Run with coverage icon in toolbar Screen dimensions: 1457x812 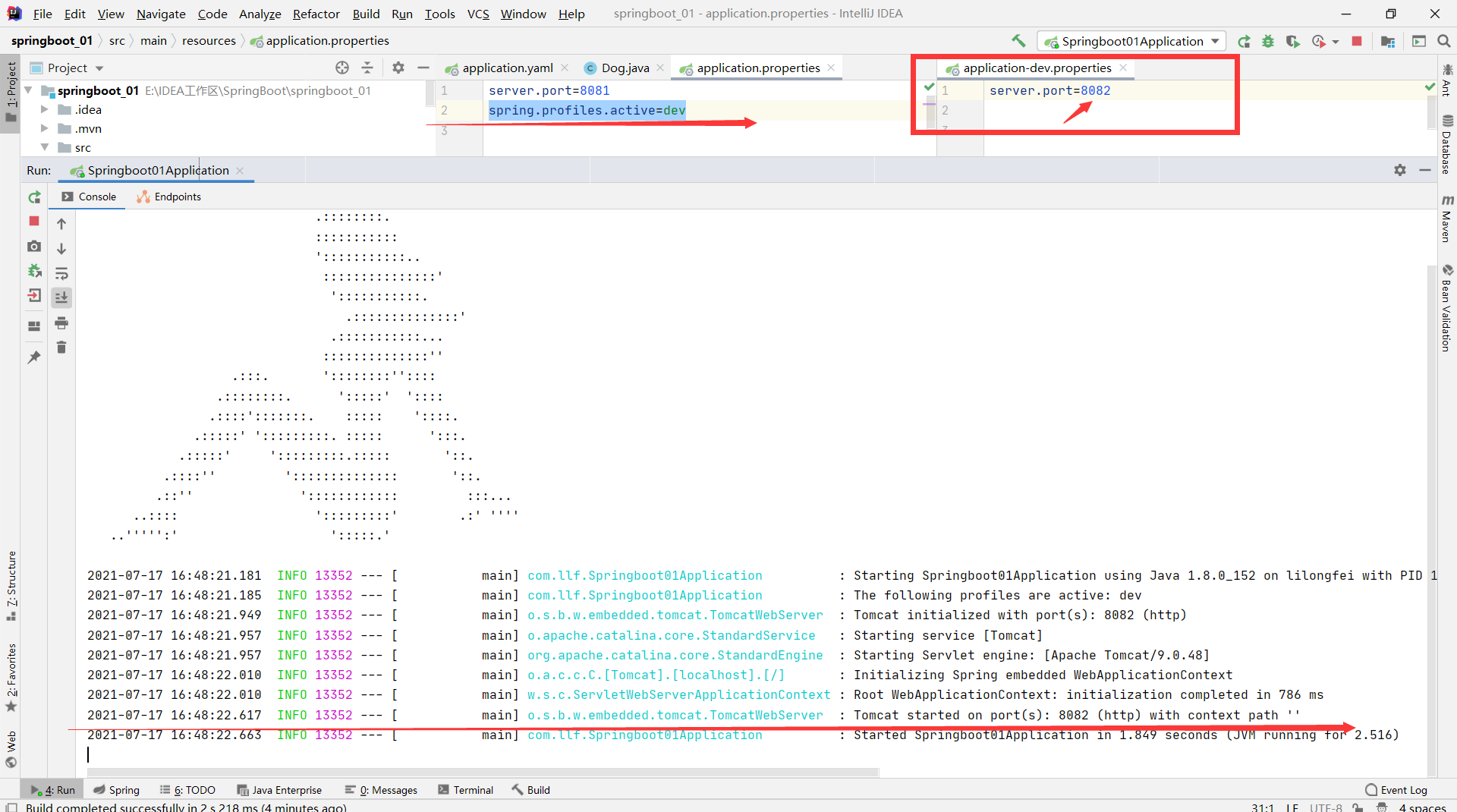coord(1292,42)
